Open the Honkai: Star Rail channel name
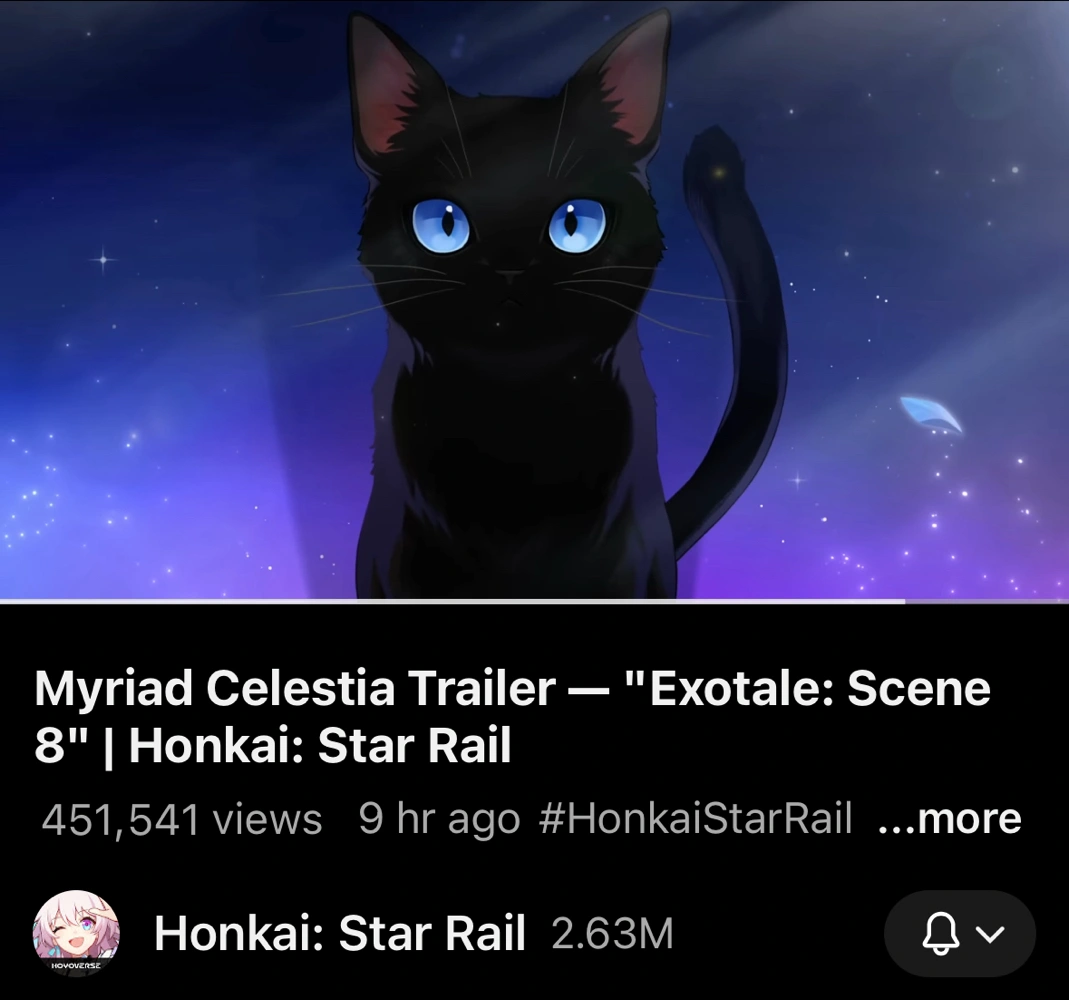Viewport: 1069px width, 1000px height. (x=340, y=933)
